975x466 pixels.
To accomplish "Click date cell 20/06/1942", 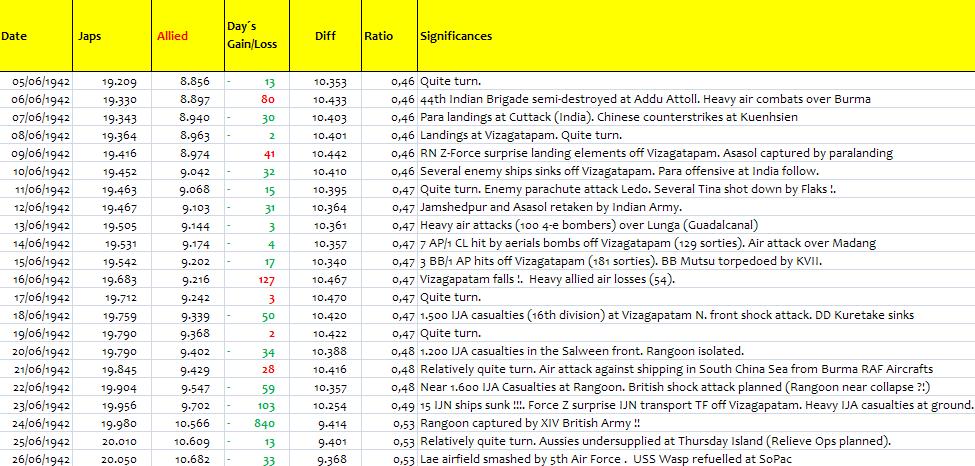I will coord(36,352).
